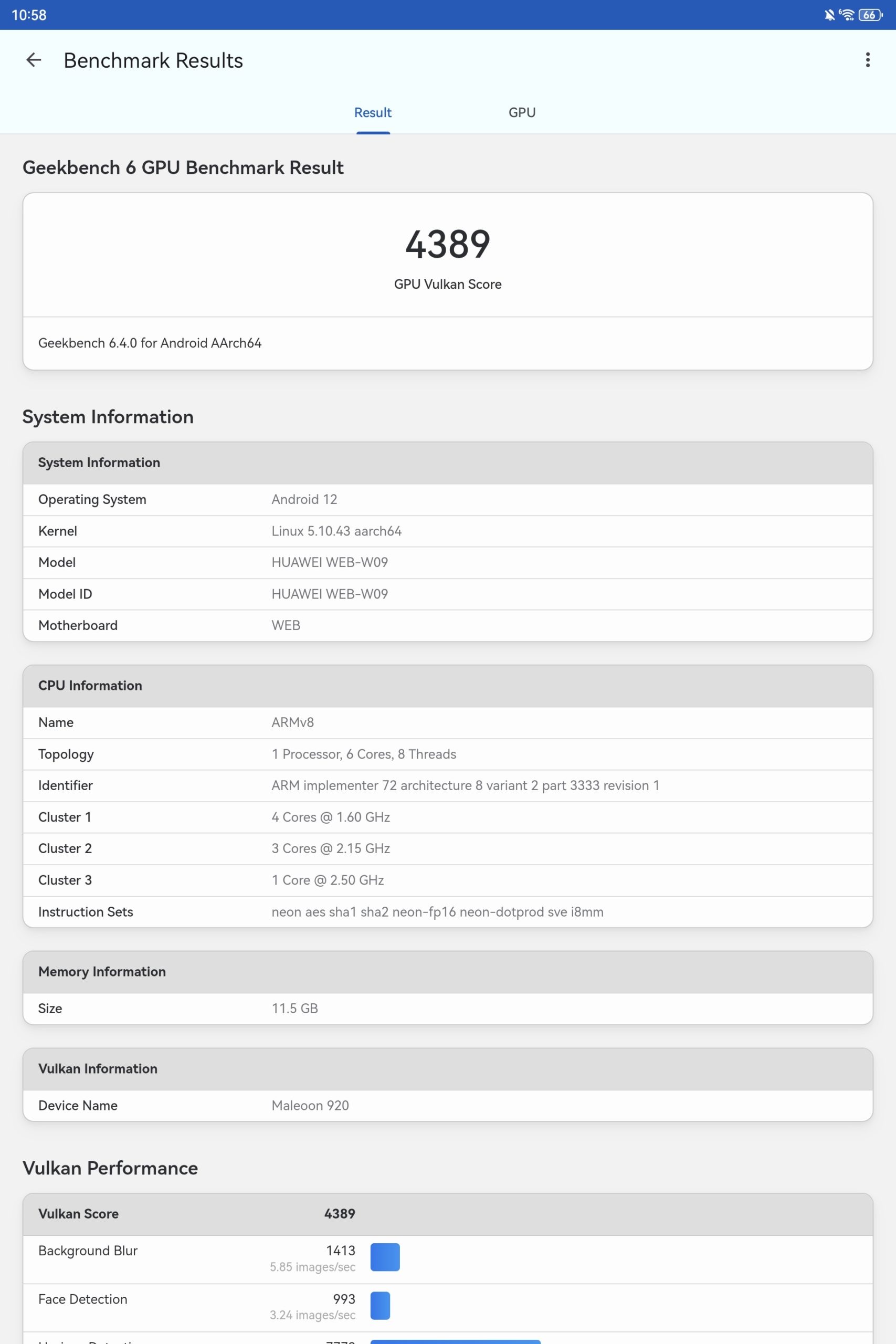Screen dimensions: 896x1344
Task: Open the three-dot overflow menu
Action: click(868, 60)
